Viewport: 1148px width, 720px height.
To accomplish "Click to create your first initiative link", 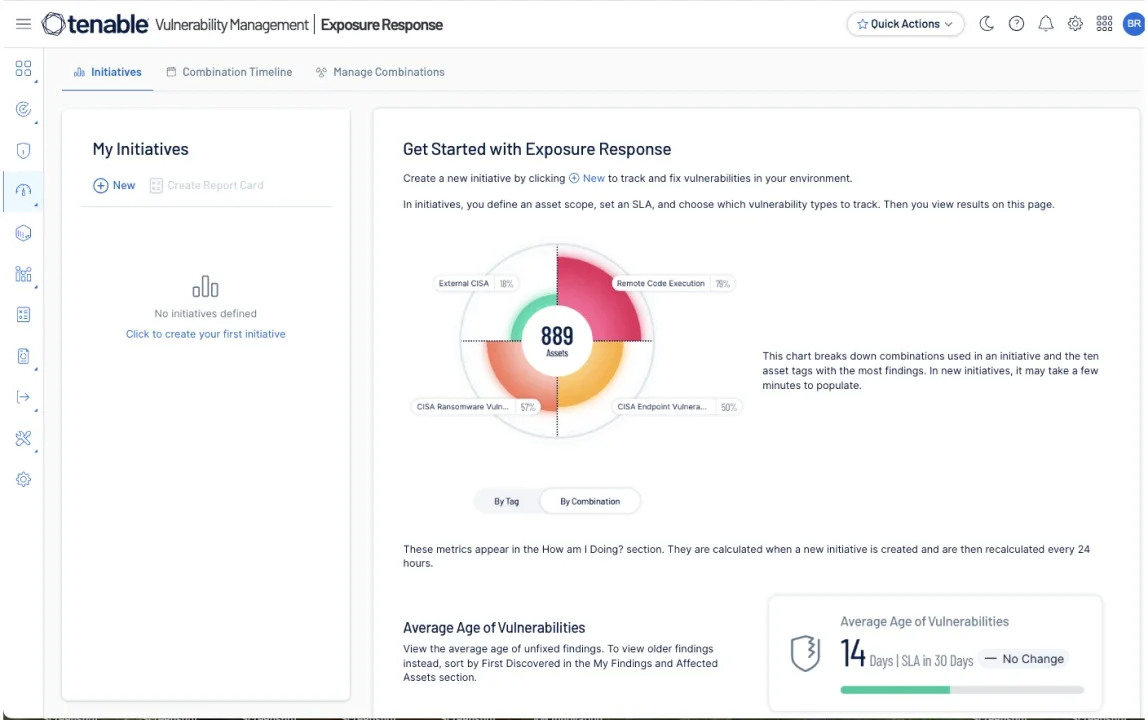I will coord(206,334).
